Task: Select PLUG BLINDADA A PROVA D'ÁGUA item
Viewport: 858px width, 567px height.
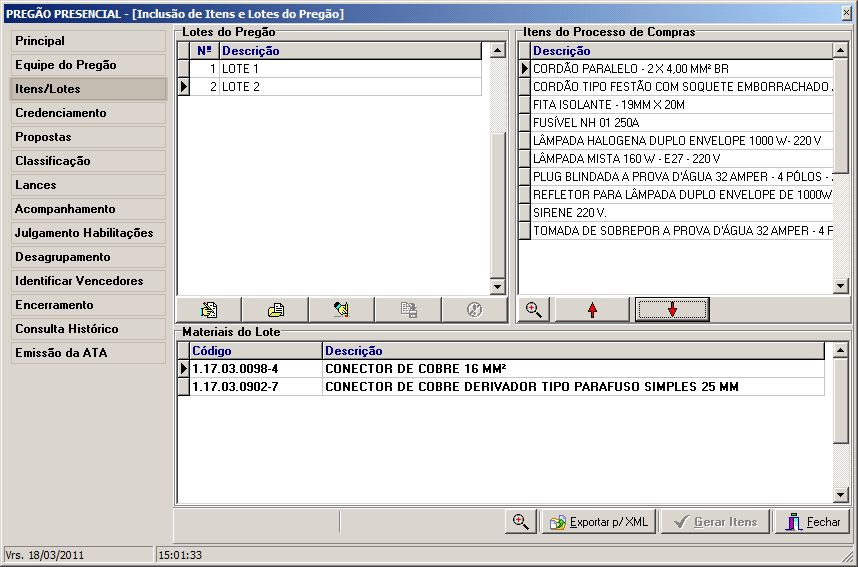Action: click(x=676, y=177)
